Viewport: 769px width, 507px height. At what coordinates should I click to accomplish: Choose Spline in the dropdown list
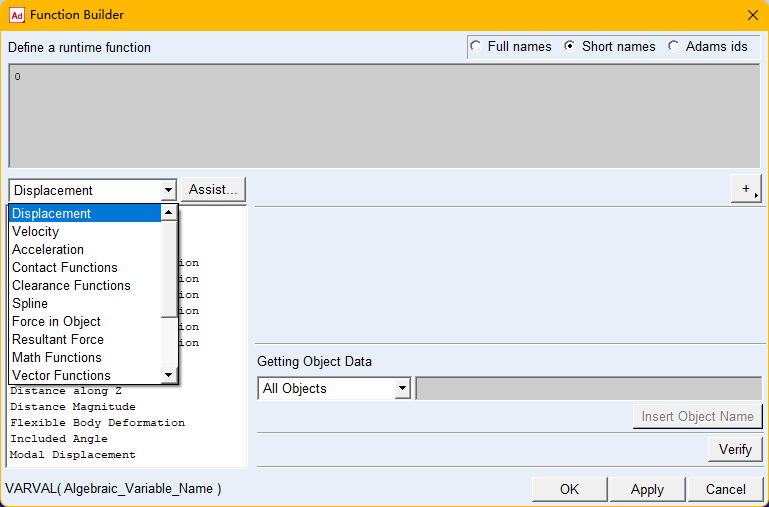coord(85,304)
